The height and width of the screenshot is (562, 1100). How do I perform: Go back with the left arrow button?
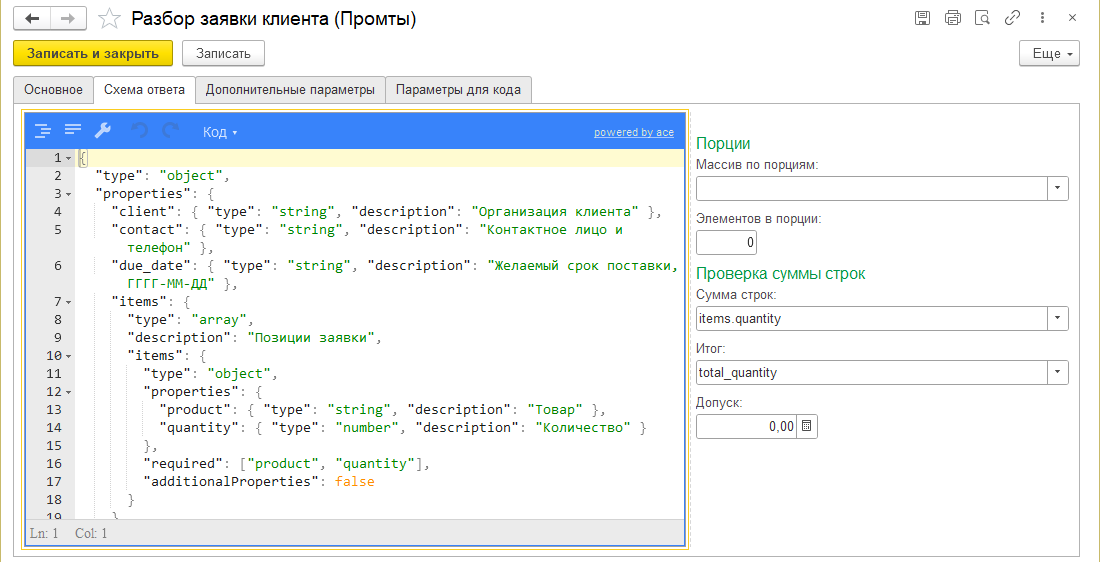pos(32,18)
